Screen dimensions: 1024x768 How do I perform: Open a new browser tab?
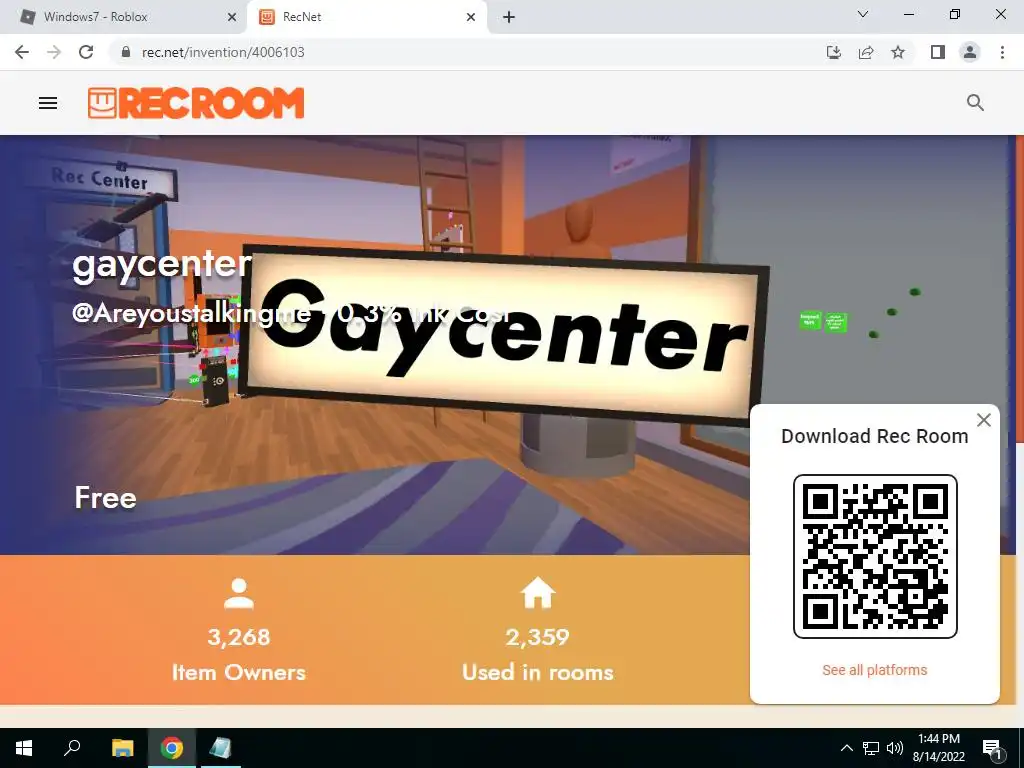coord(509,18)
